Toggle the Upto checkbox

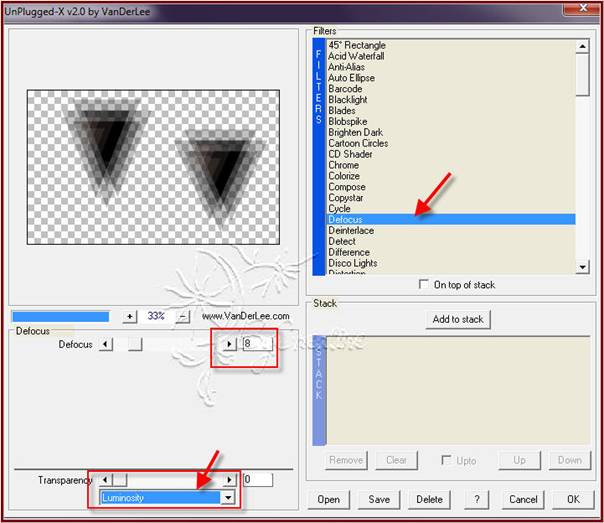point(447,460)
